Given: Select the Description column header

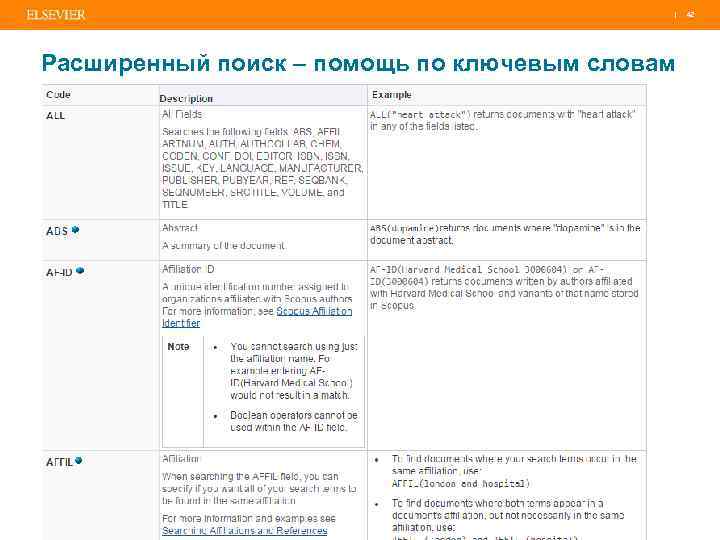Looking at the screenshot, I should coord(186,98).
